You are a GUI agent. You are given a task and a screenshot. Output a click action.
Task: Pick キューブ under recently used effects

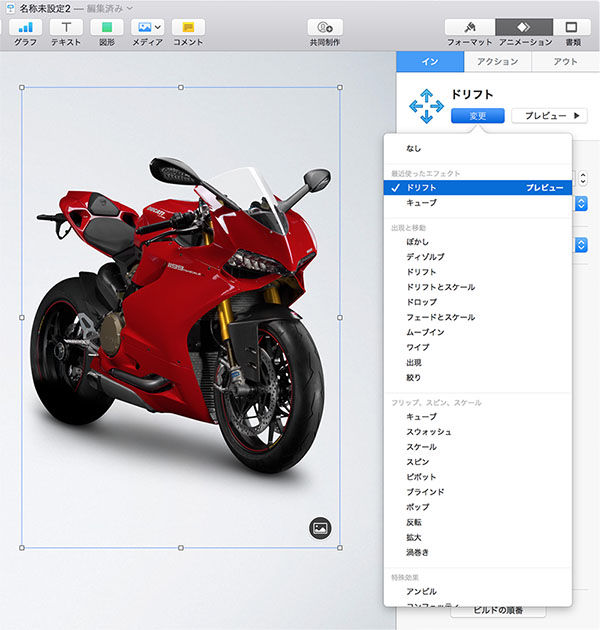pyautogui.click(x=478, y=203)
